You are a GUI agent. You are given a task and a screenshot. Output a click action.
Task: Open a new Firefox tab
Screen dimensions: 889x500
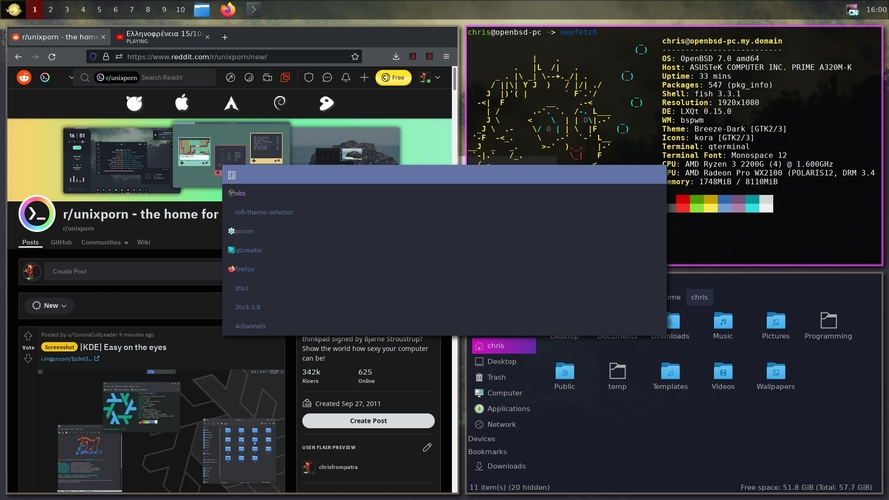click(225, 37)
